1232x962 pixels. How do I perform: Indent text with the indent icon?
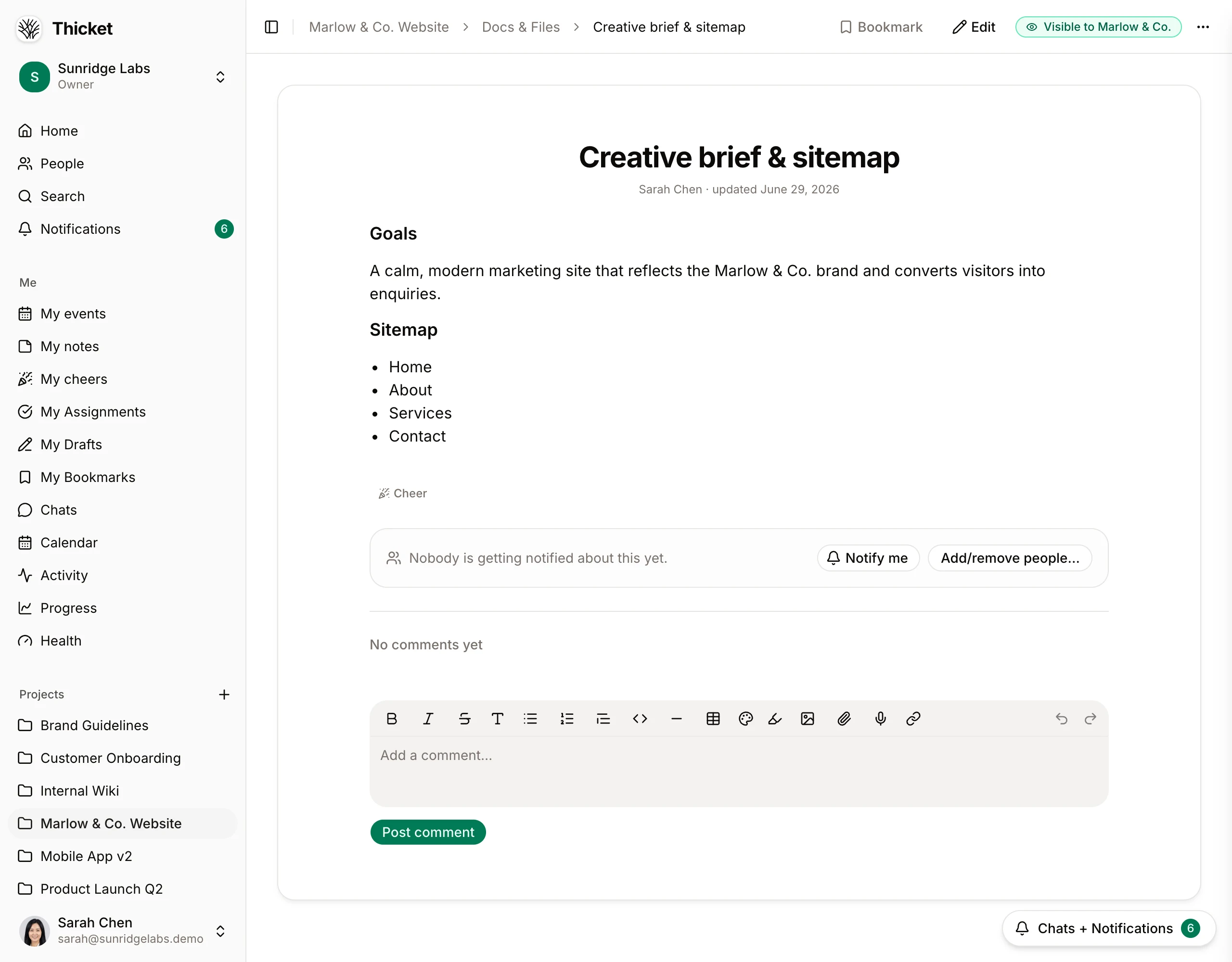click(603, 719)
